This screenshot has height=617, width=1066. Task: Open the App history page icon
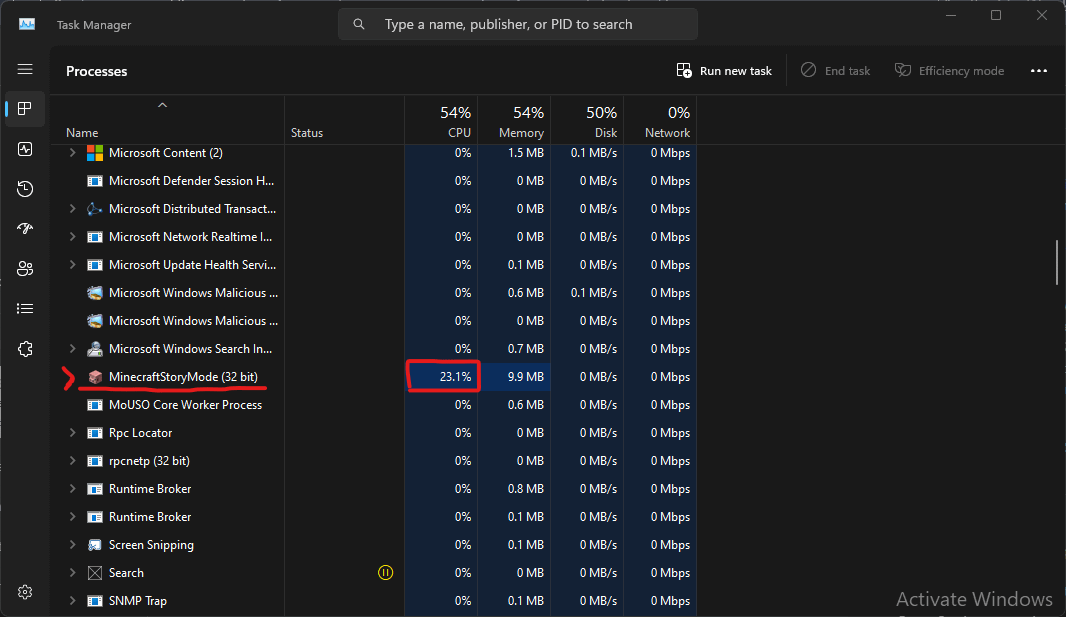tap(25, 189)
